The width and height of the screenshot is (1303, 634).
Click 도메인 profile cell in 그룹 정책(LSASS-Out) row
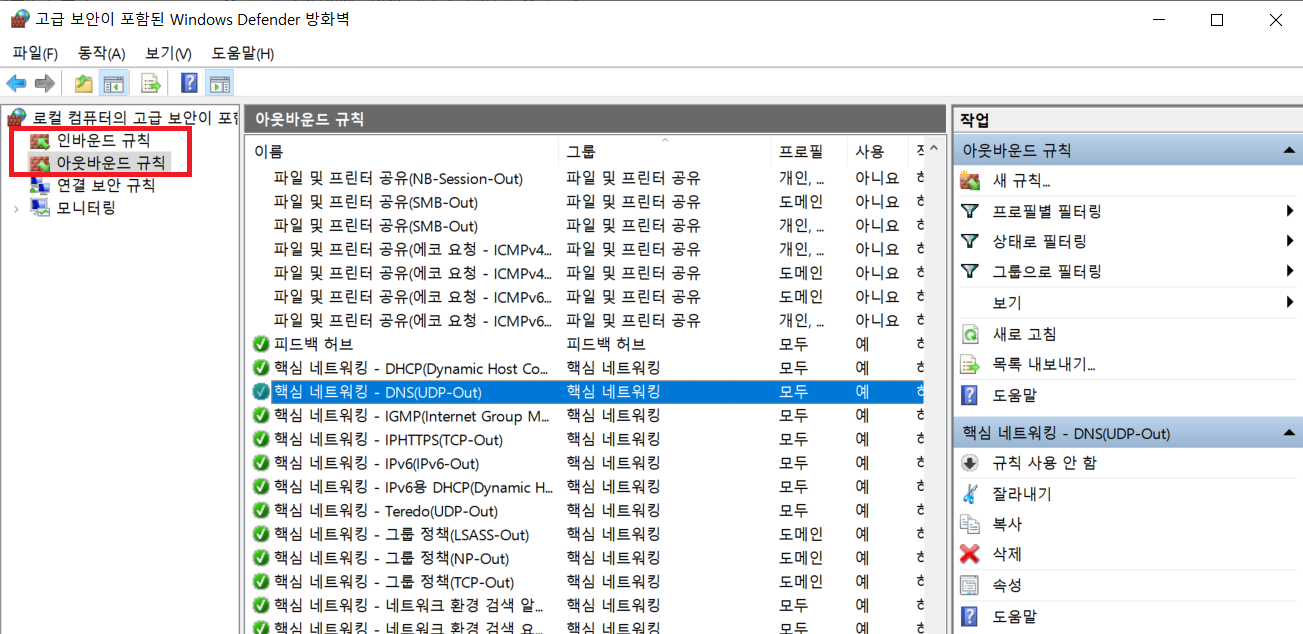801,535
